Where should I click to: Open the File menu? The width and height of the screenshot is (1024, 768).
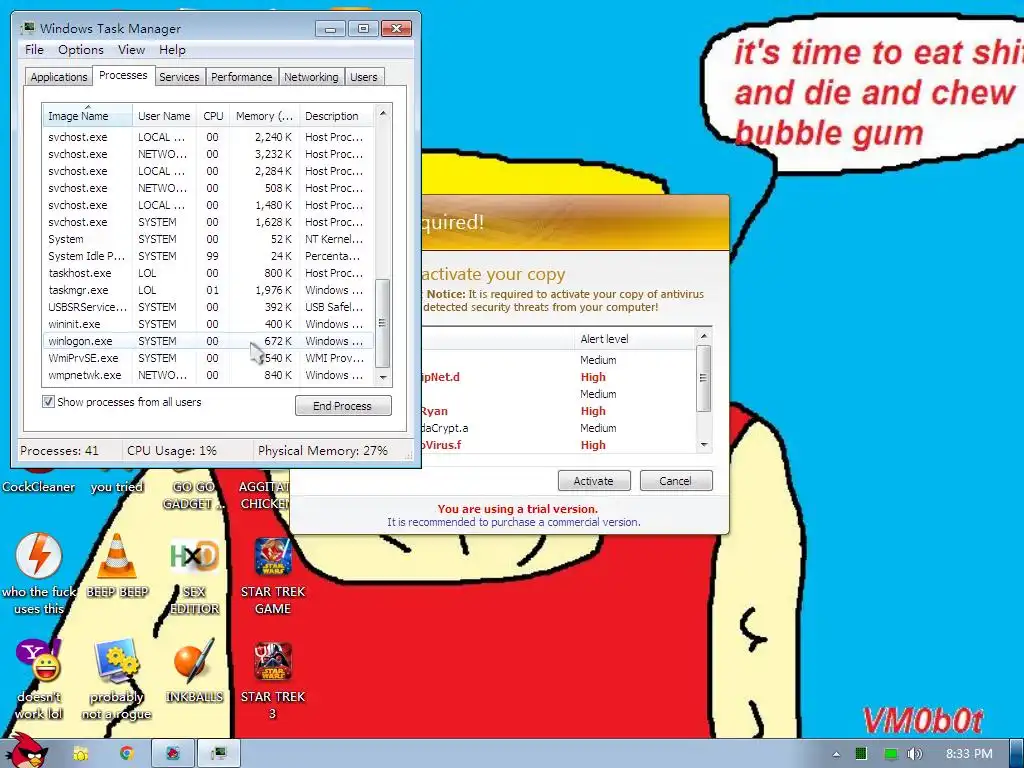[x=34, y=50]
